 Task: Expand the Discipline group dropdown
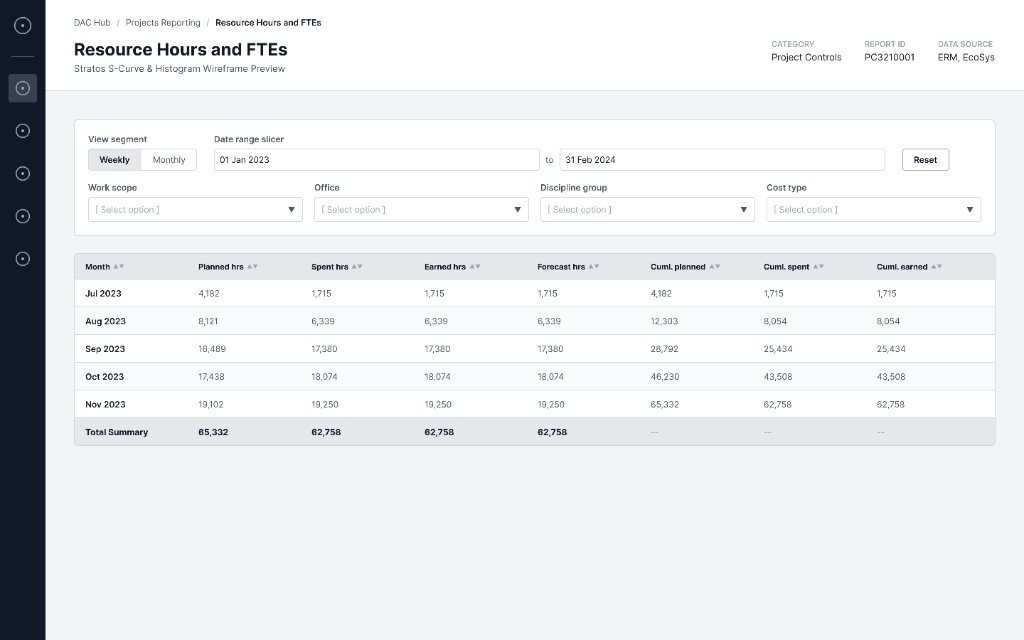[x=647, y=210]
